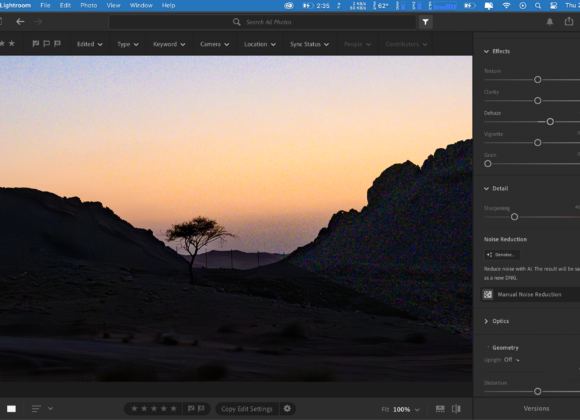The image size is (580, 420).
Task: Open the Versions panel
Action: point(536,409)
